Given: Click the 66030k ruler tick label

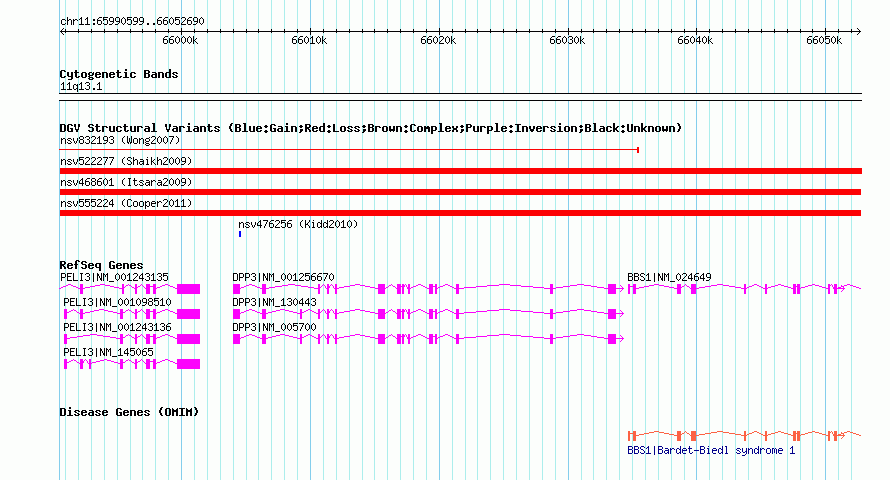Looking at the screenshot, I should click(566, 40).
